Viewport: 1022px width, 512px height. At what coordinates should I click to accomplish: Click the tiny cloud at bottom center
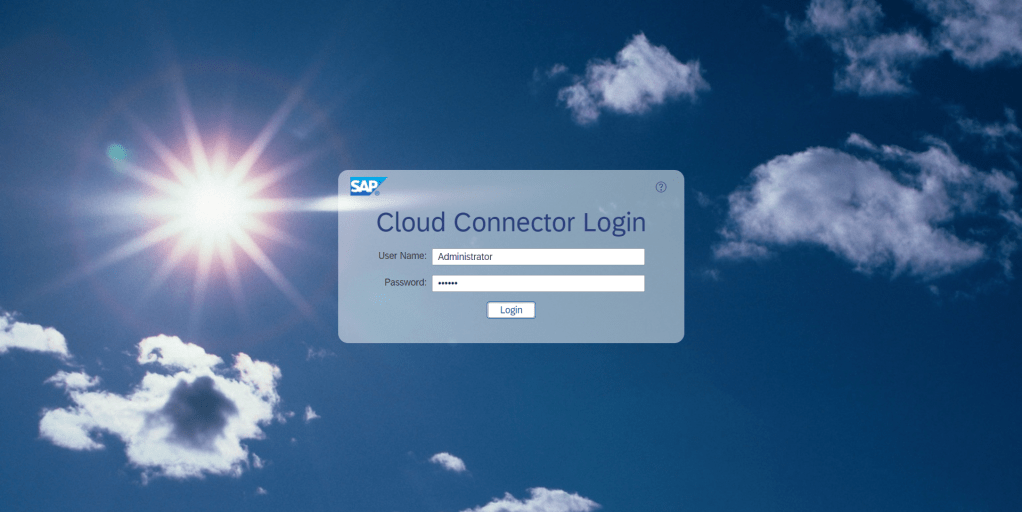[448, 461]
